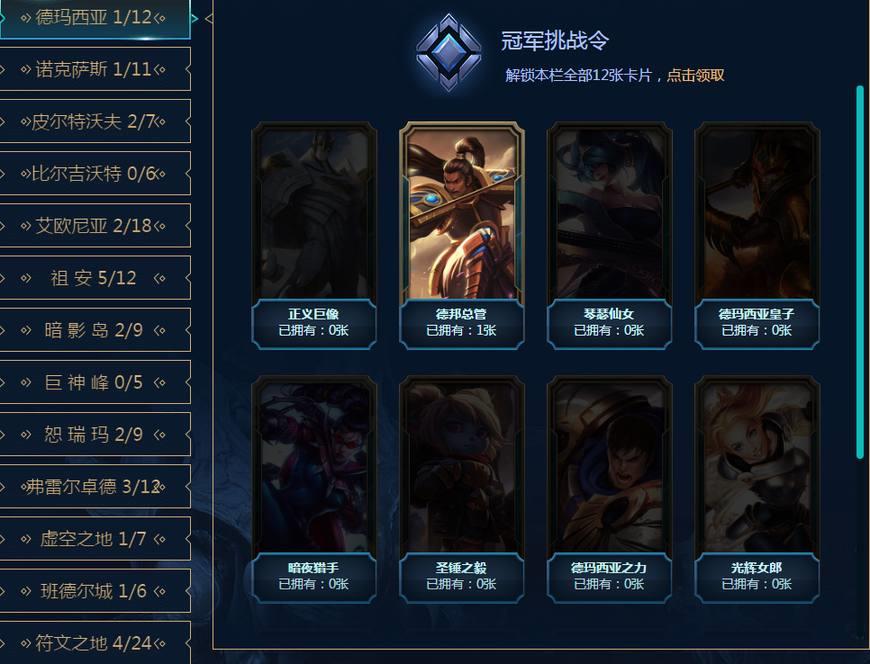870x664 pixels.
Task: Open the 琴瑟仙女 card
Action: pyautogui.click(x=609, y=236)
